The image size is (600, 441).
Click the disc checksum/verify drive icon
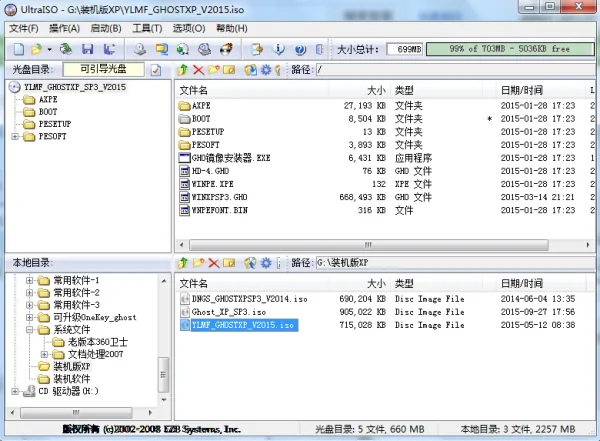(x=204, y=49)
